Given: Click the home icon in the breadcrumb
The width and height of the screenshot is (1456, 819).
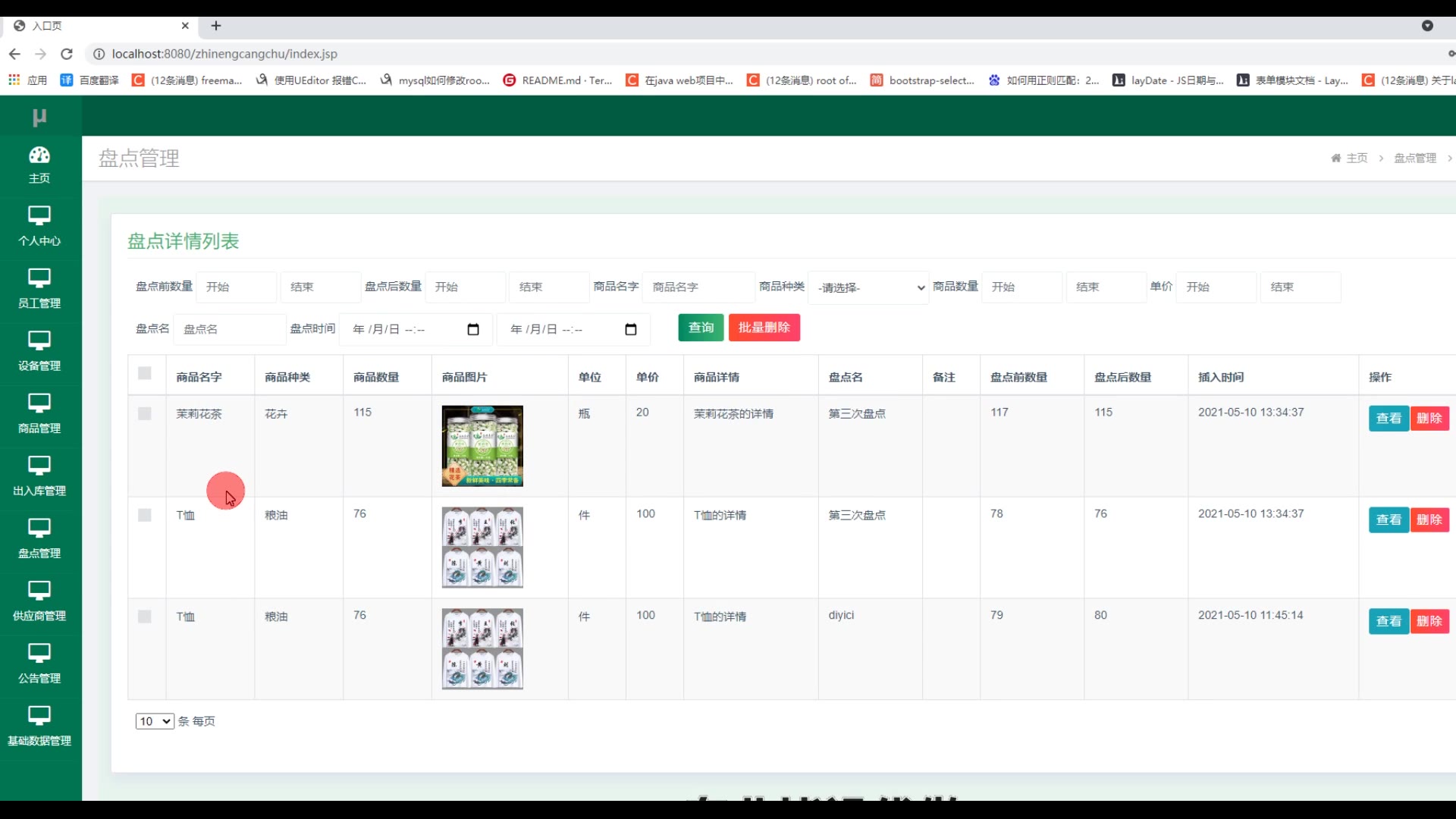Looking at the screenshot, I should (1336, 158).
